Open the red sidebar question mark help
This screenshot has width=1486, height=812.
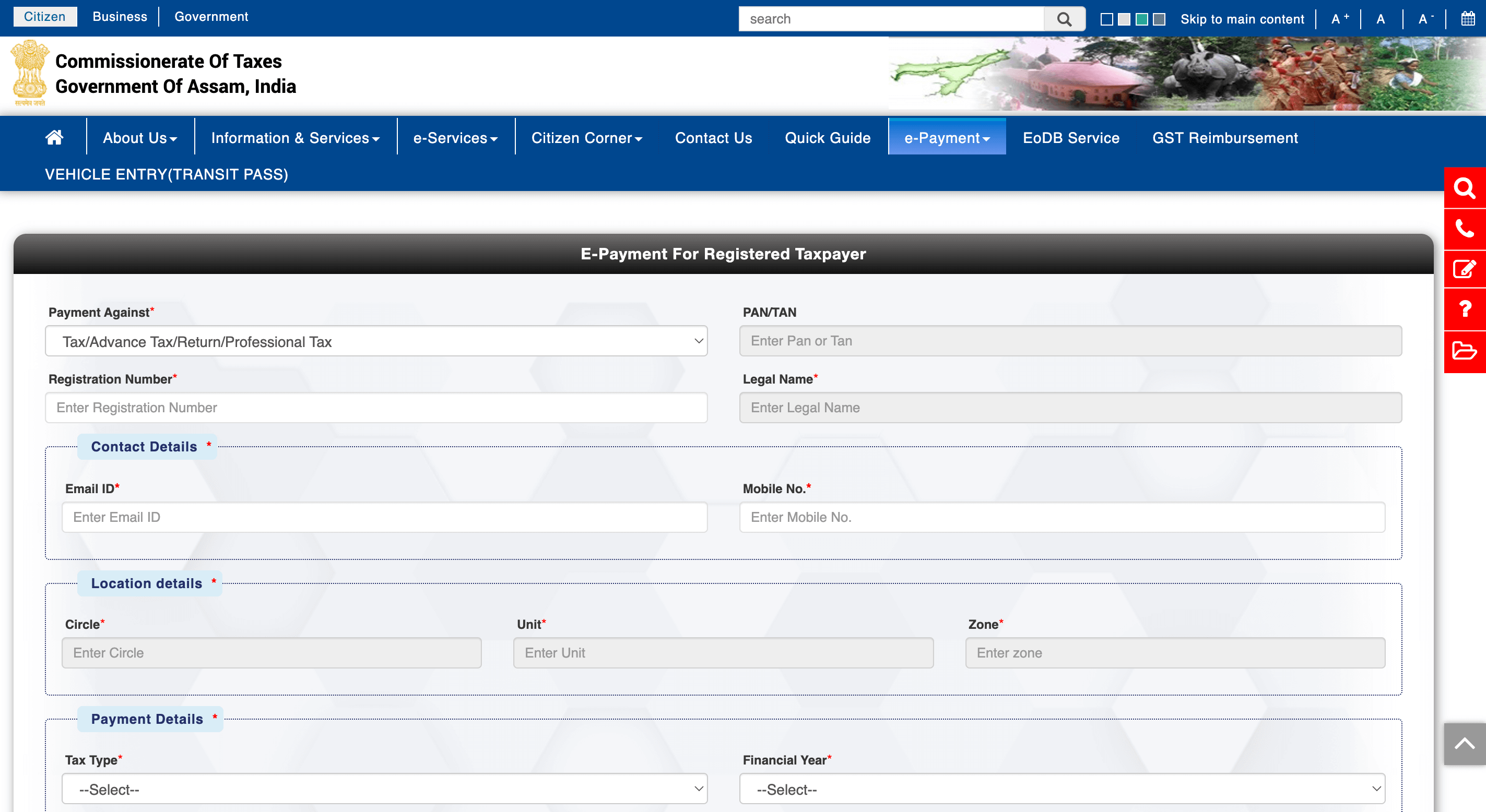1464,309
